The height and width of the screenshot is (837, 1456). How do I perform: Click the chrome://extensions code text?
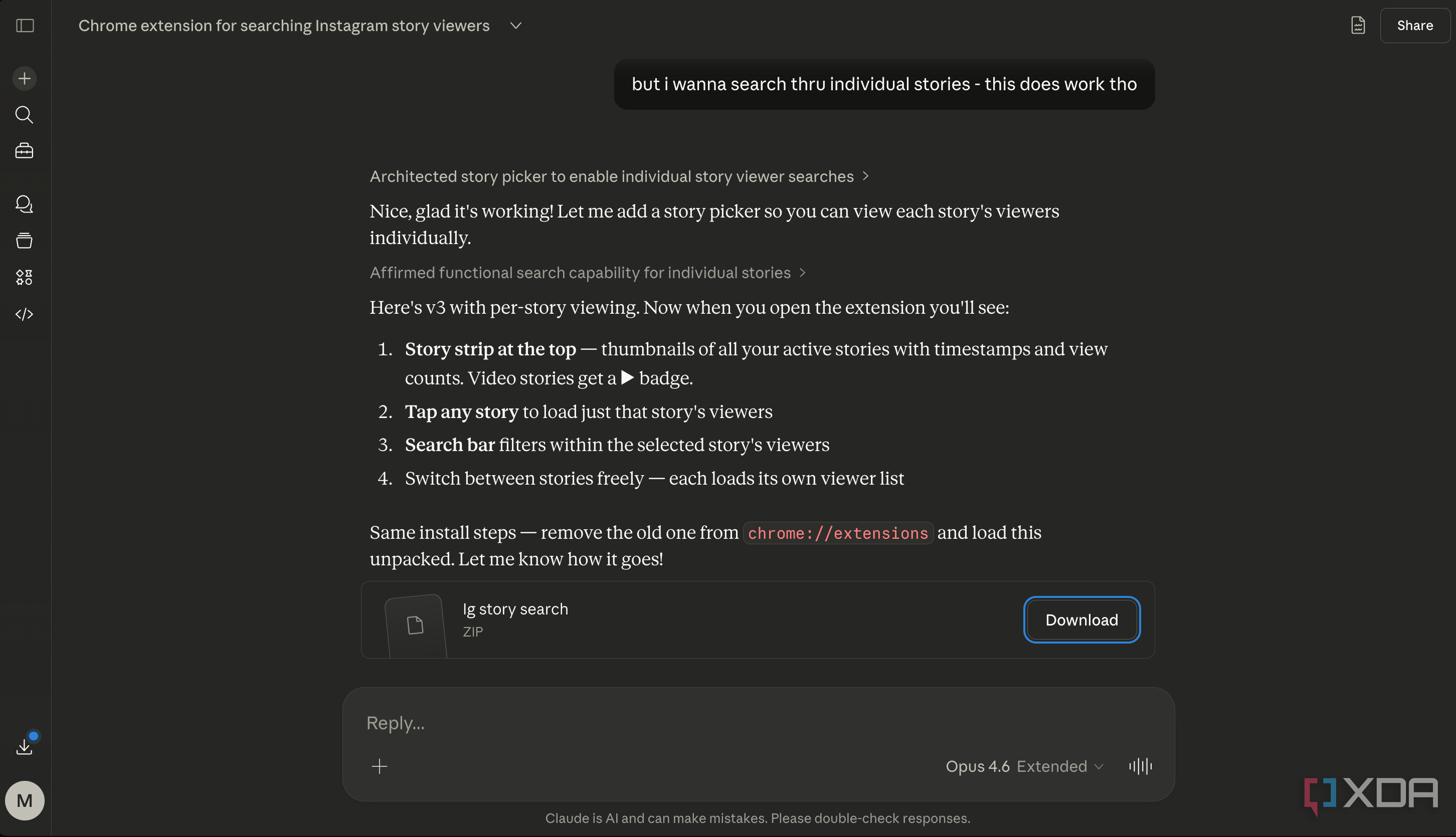pos(838,533)
